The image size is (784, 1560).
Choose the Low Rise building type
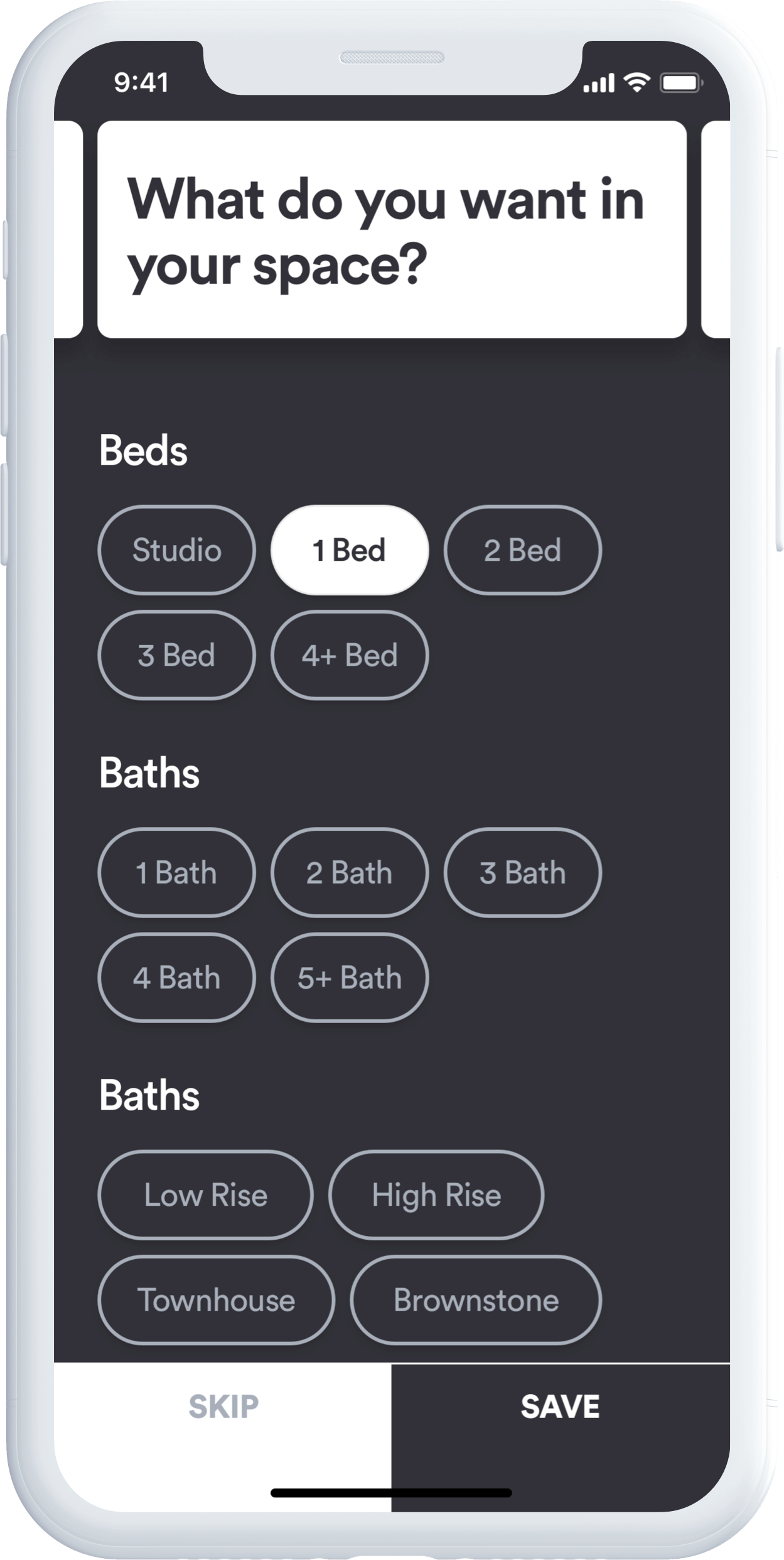205,1194
